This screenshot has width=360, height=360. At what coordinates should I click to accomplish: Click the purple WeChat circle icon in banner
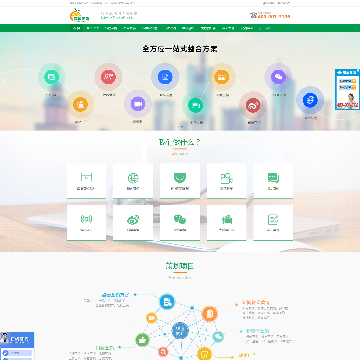(278, 77)
